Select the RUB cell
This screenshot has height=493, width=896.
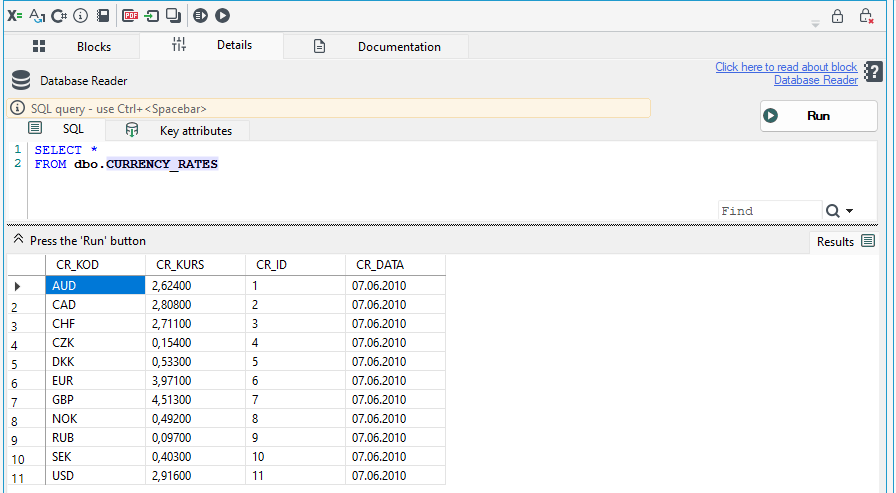point(95,437)
